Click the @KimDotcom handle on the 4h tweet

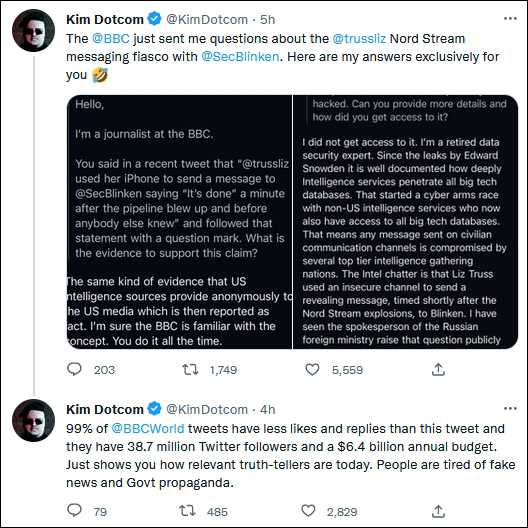[207, 410]
